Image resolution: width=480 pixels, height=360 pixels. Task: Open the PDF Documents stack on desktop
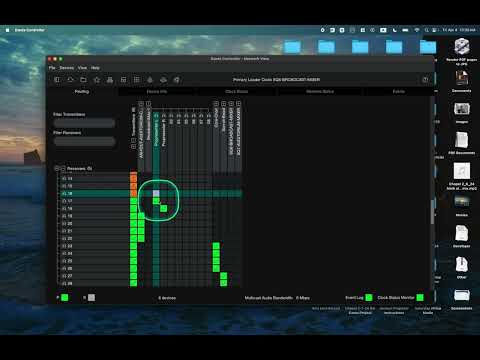point(462,143)
